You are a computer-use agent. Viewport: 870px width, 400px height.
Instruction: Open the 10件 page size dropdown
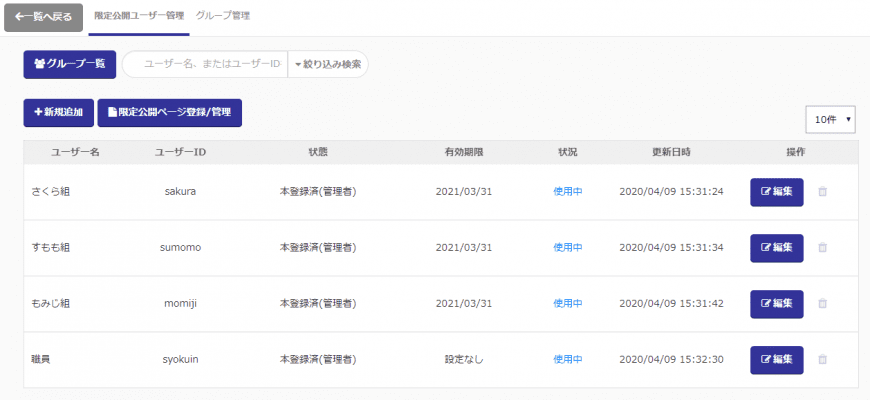click(x=830, y=119)
